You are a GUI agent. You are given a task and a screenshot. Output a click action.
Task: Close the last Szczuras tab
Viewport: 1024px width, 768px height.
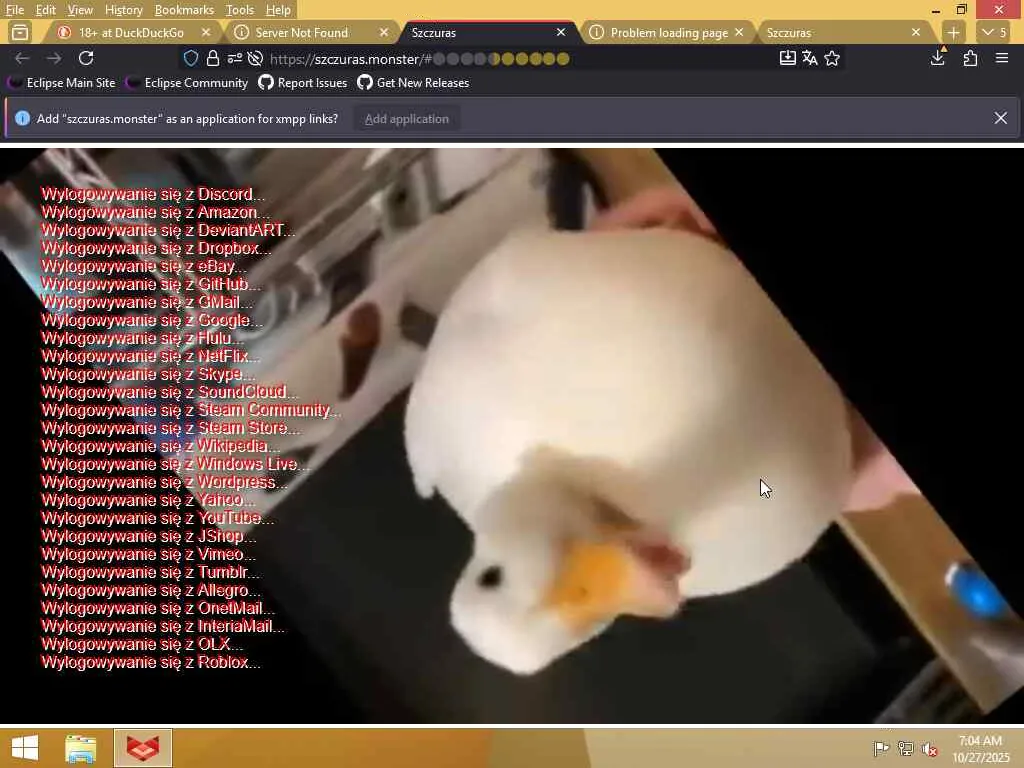coord(916,32)
